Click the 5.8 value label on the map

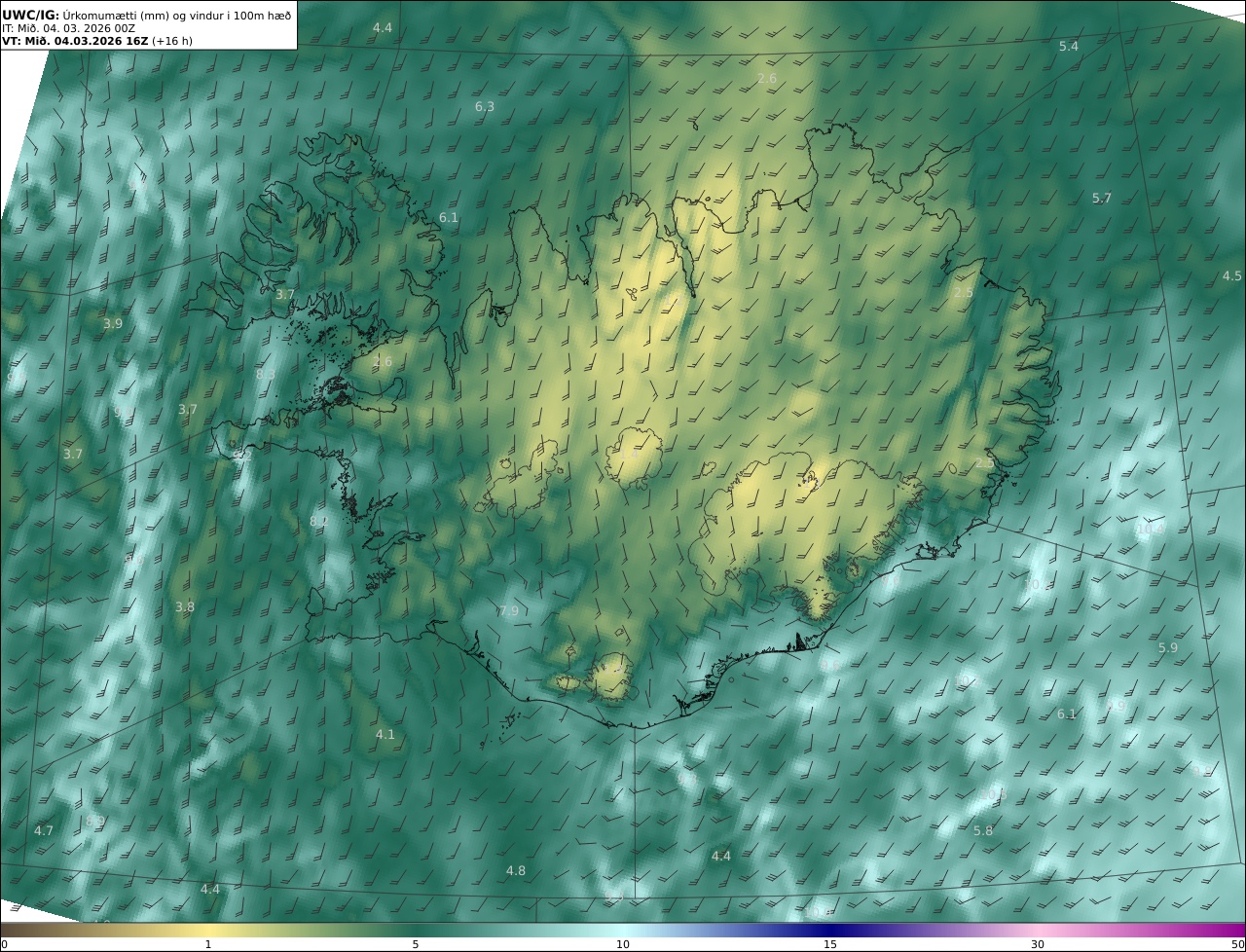pos(983,831)
